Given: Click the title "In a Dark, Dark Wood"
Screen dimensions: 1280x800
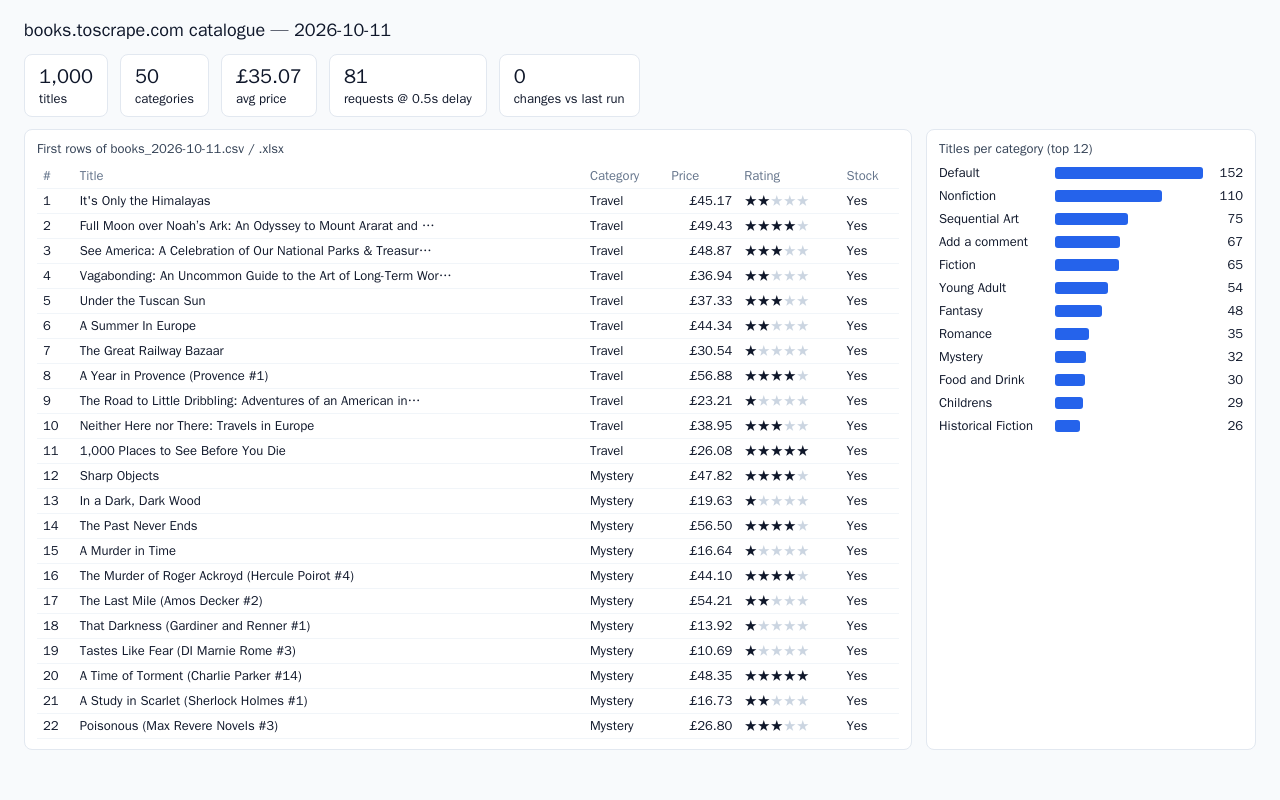Looking at the screenshot, I should coord(140,501).
